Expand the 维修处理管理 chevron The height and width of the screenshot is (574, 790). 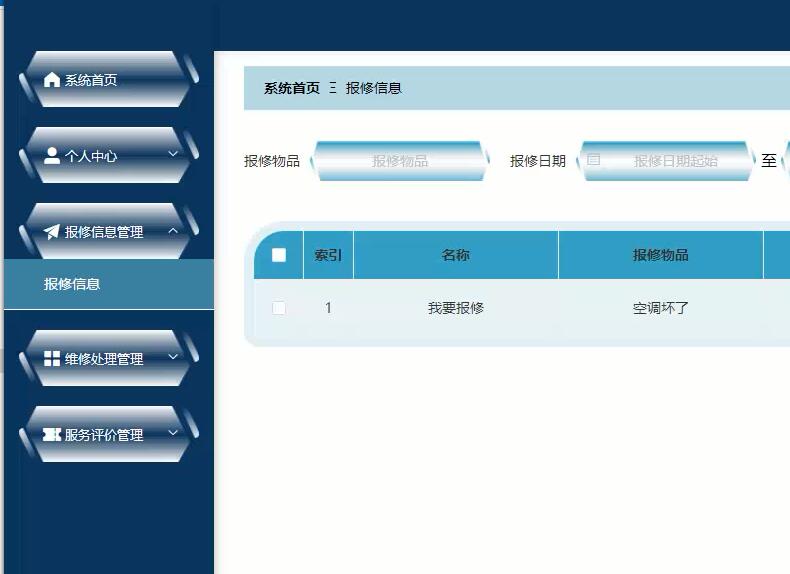(173, 357)
